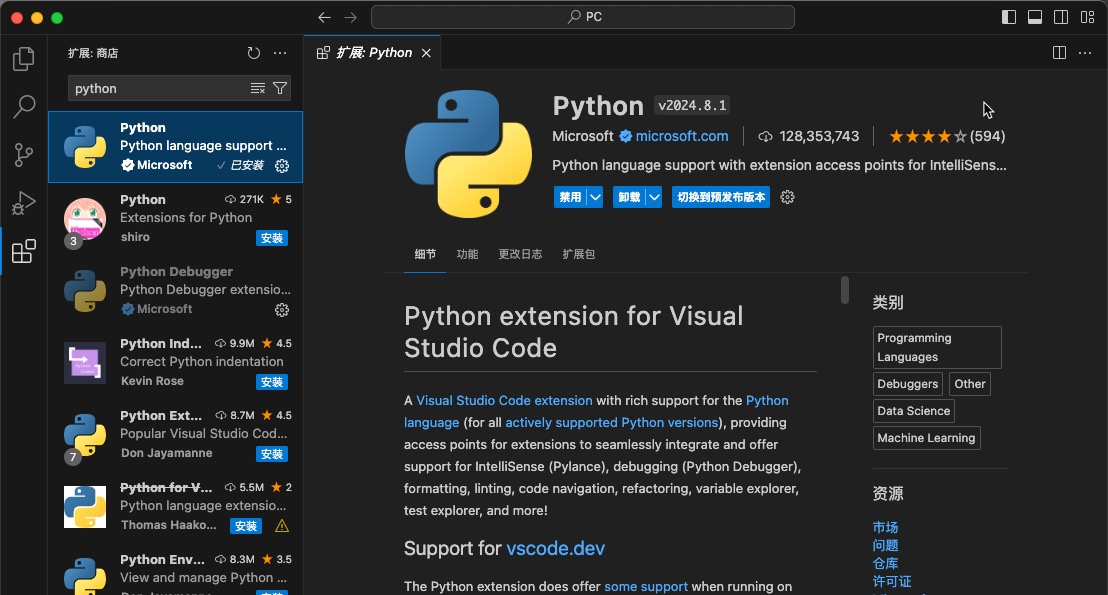
Task: Open the microsoft.com publisher link
Action: pos(681,136)
